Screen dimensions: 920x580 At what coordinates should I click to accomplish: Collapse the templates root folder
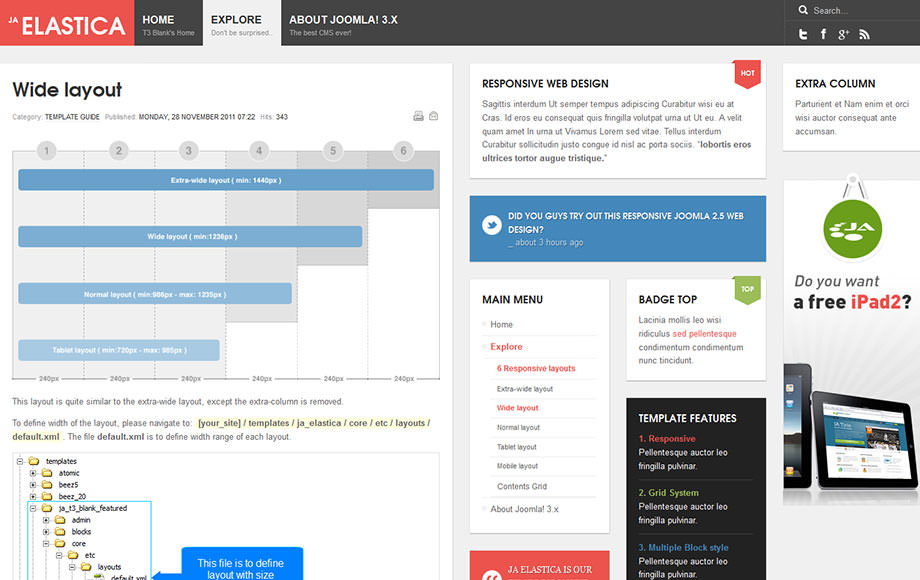20,461
